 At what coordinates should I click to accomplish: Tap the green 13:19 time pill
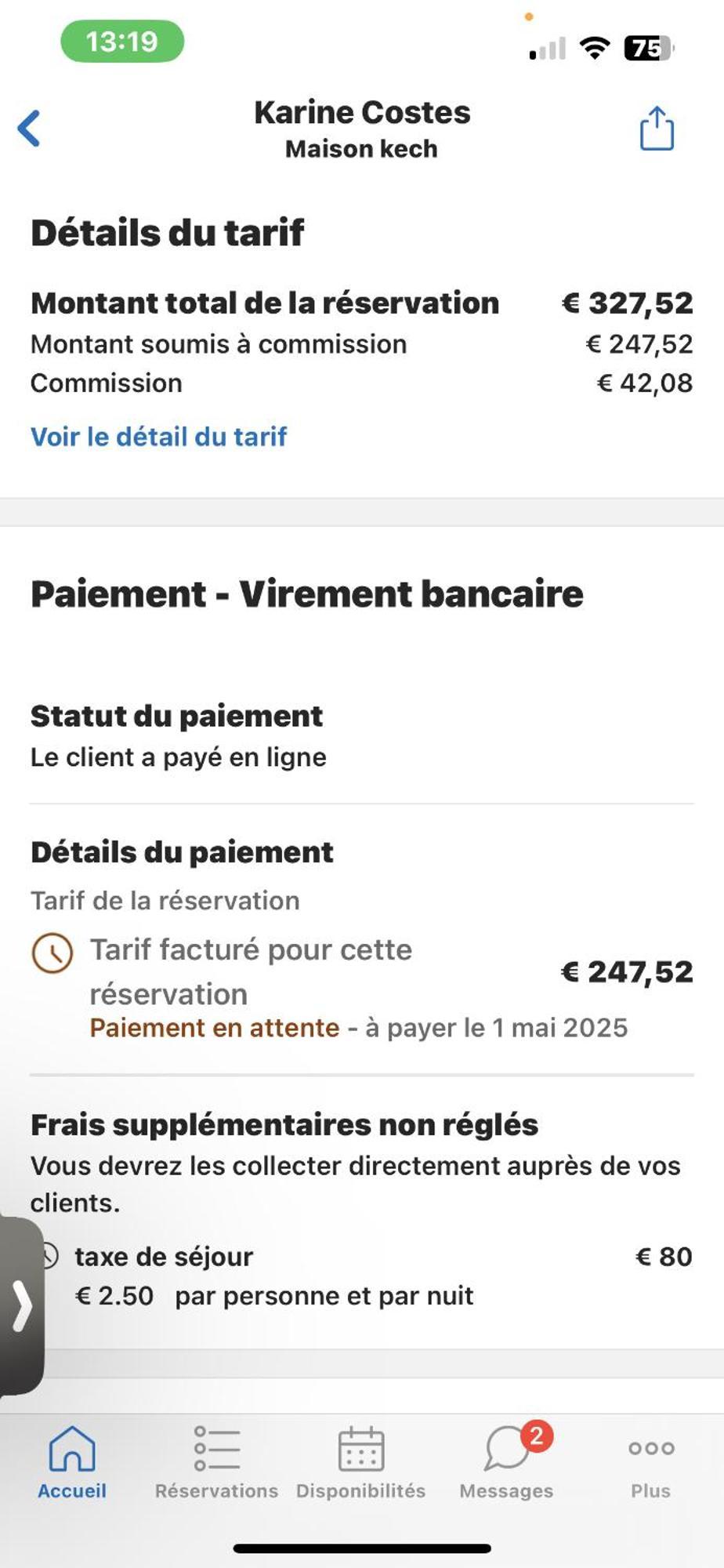point(122,42)
